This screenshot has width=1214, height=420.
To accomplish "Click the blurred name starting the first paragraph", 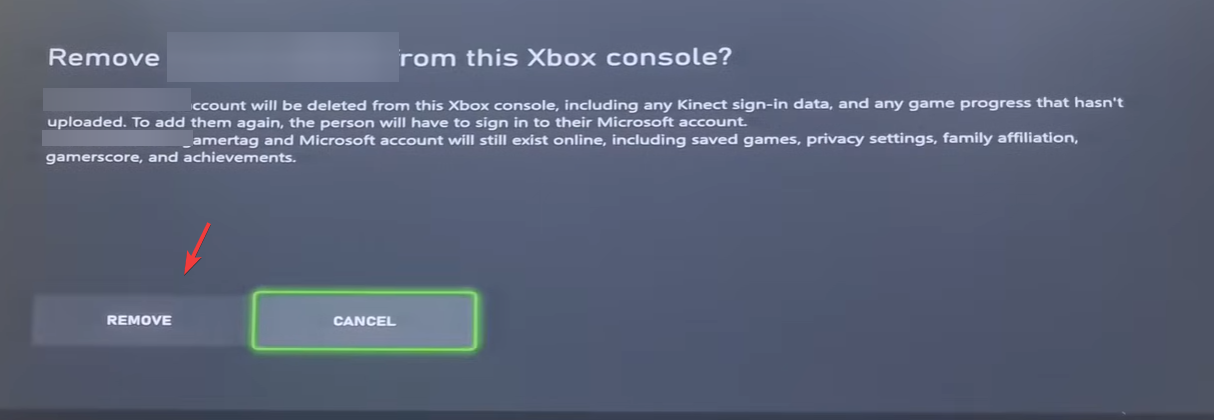I will (x=118, y=102).
